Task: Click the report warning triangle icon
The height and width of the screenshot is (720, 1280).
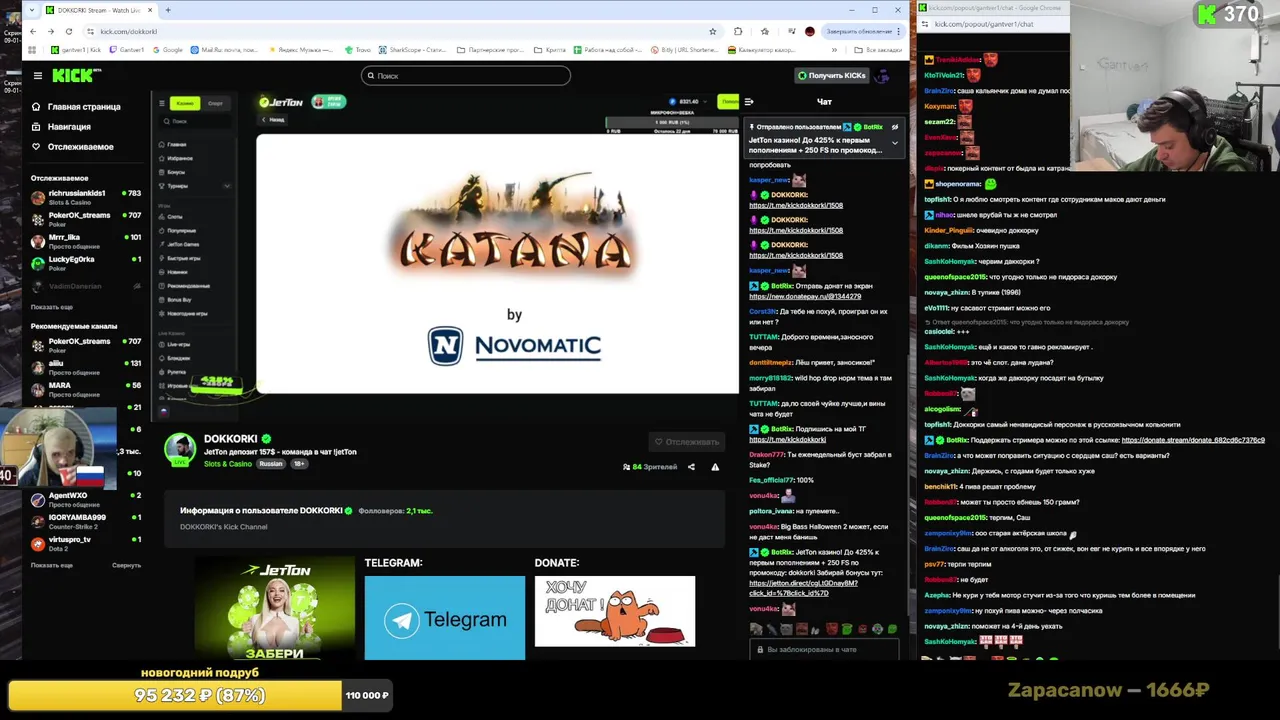Action: point(715,467)
